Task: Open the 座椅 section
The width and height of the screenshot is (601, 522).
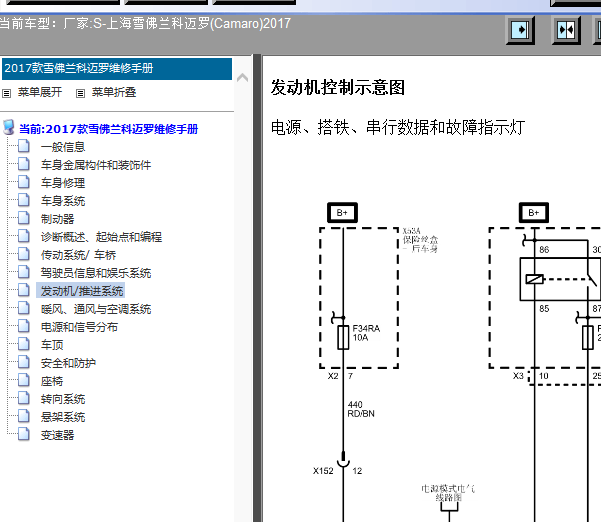Action: click(x=52, y=381)
